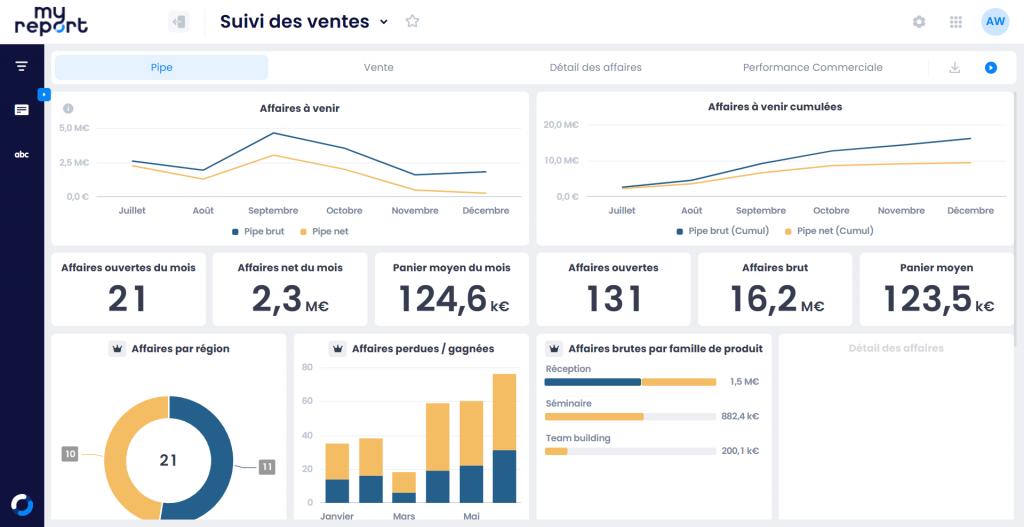Screen dimensions: 1024x527
Task: Open the comments panel icon
Action: [21, 110]
